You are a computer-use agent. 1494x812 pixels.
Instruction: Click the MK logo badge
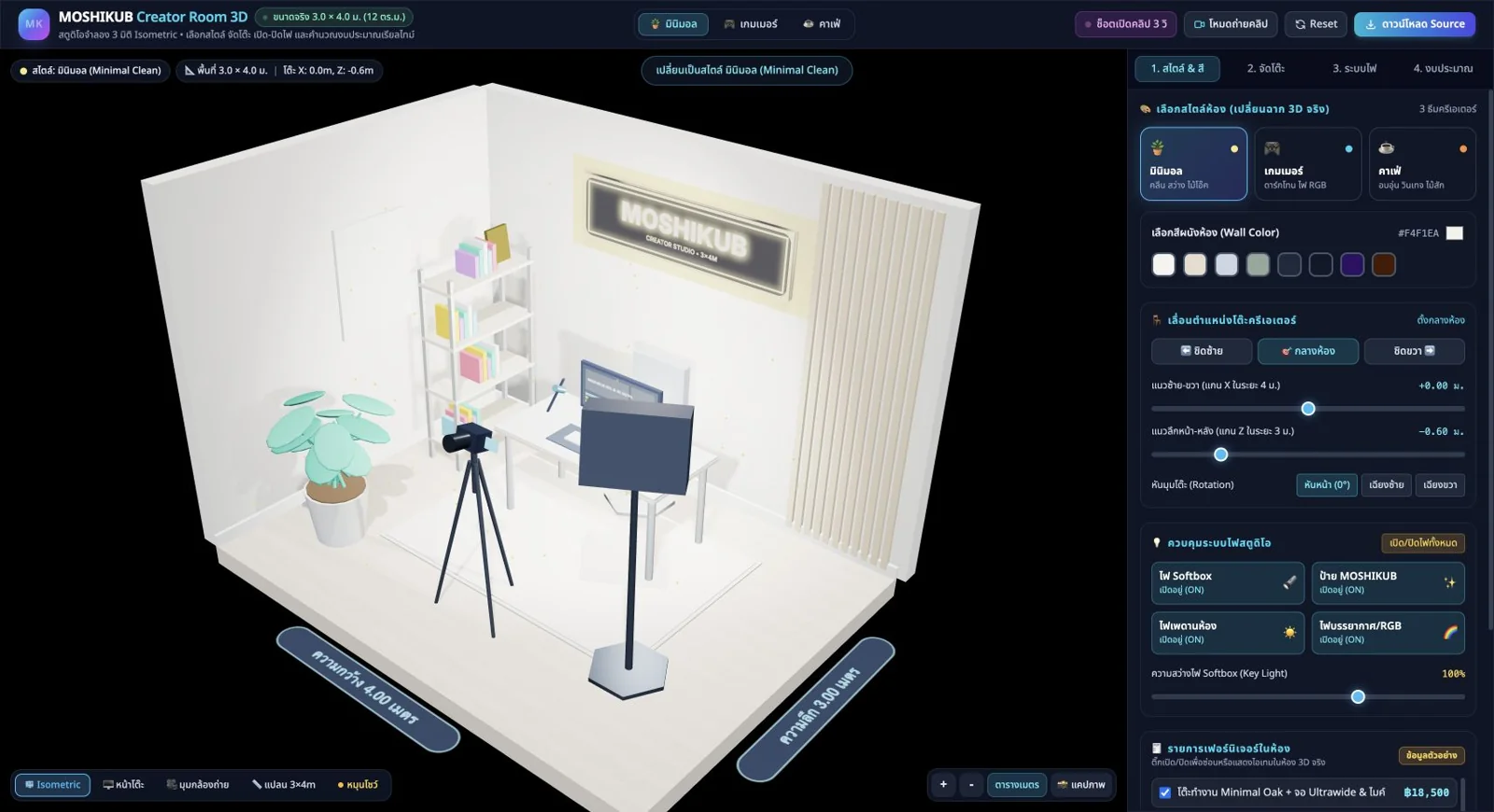pos(34,24)
